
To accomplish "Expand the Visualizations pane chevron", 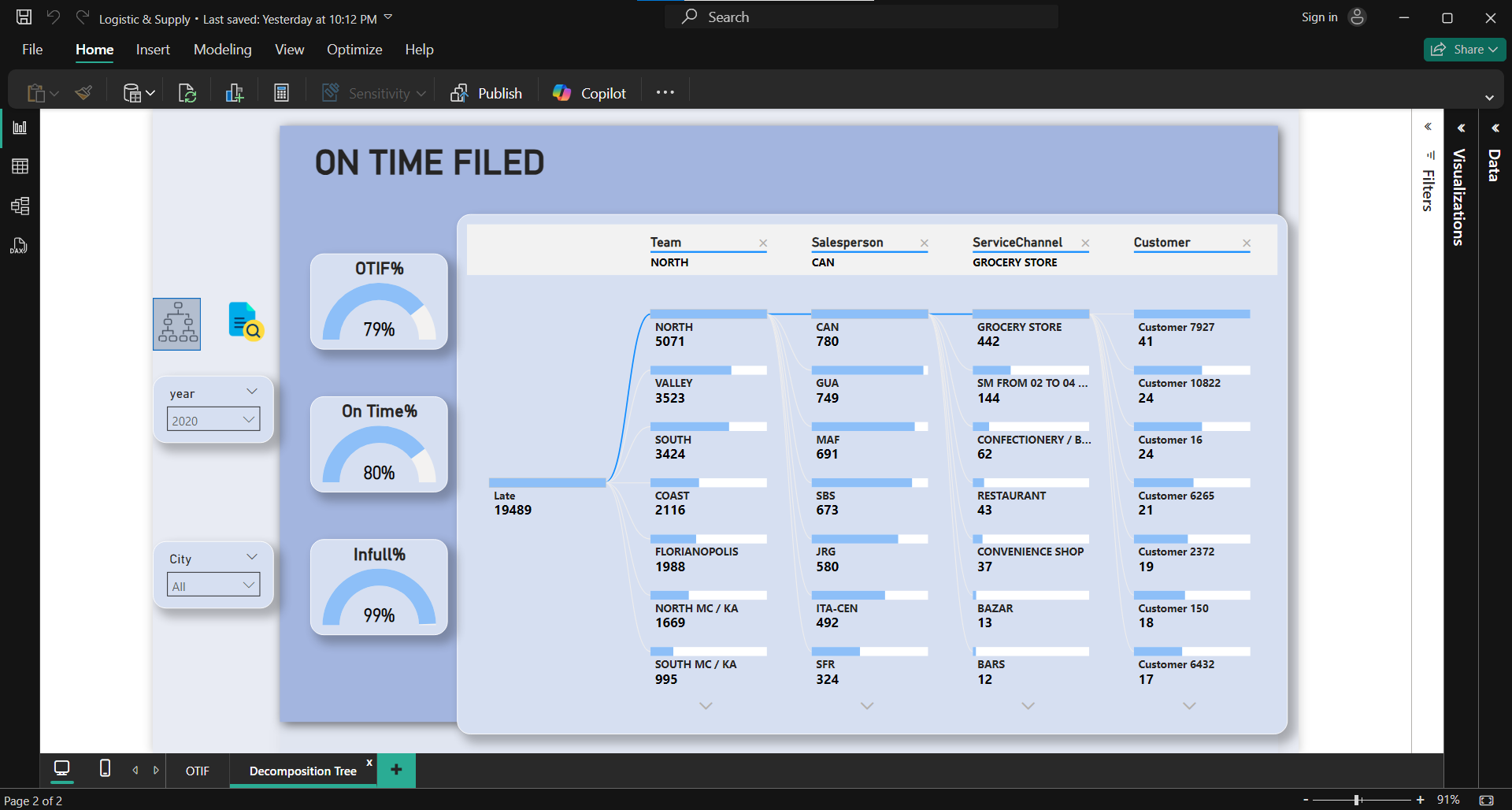I will [1461, 128].
